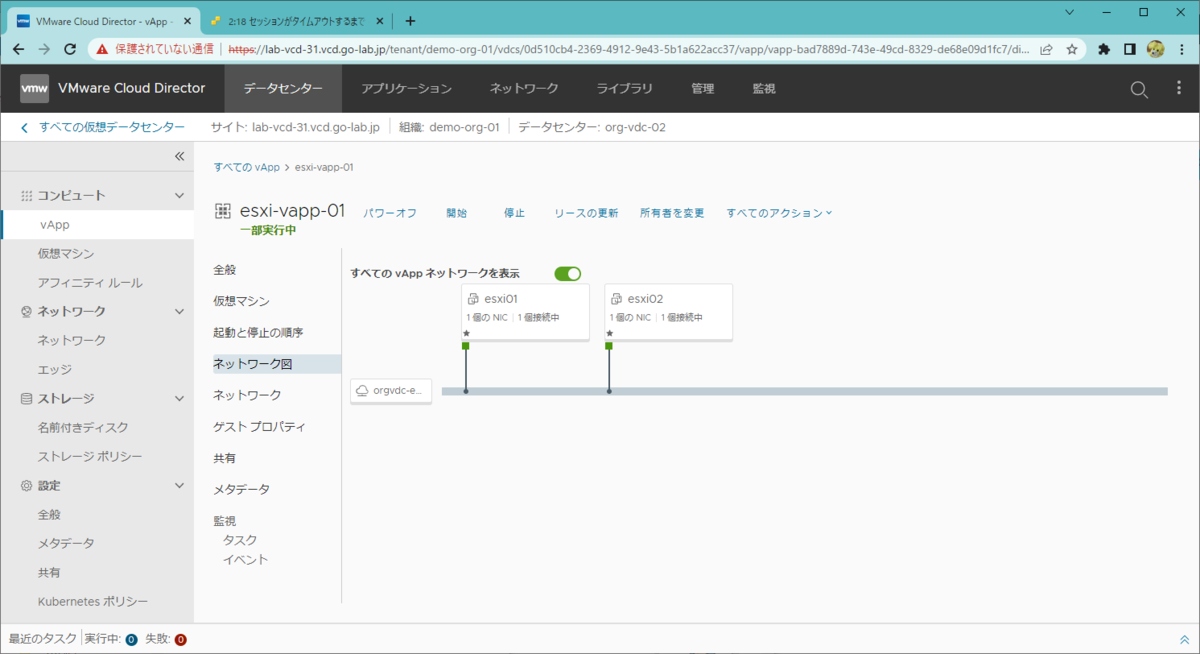The height and width of the screenshot is (654, 1200).
Task: Click esxi01 green NIC connector square
Action: 465,346
